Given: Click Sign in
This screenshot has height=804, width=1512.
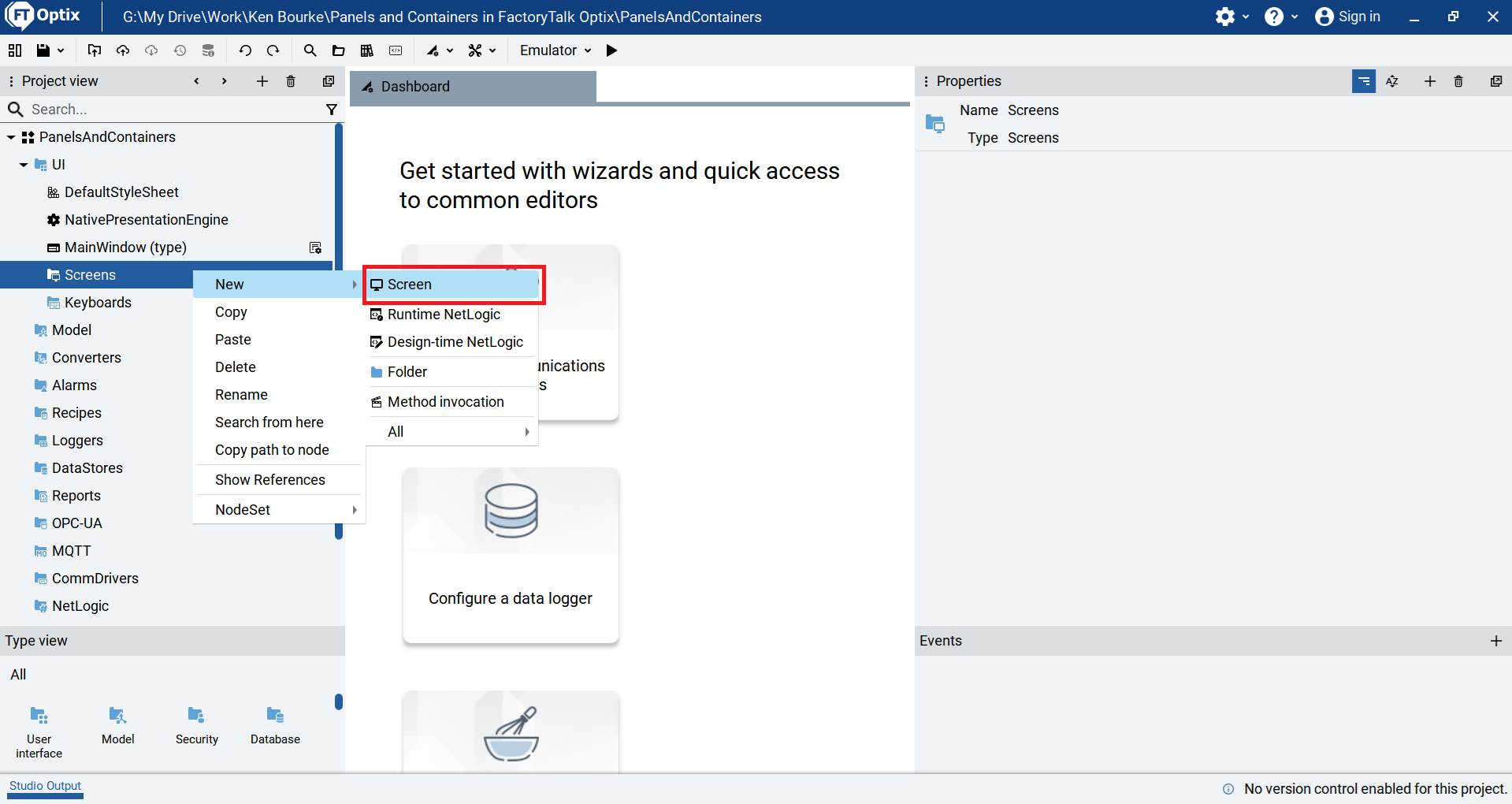Looking at the screenshot, I should click(x=1348, y=17).
